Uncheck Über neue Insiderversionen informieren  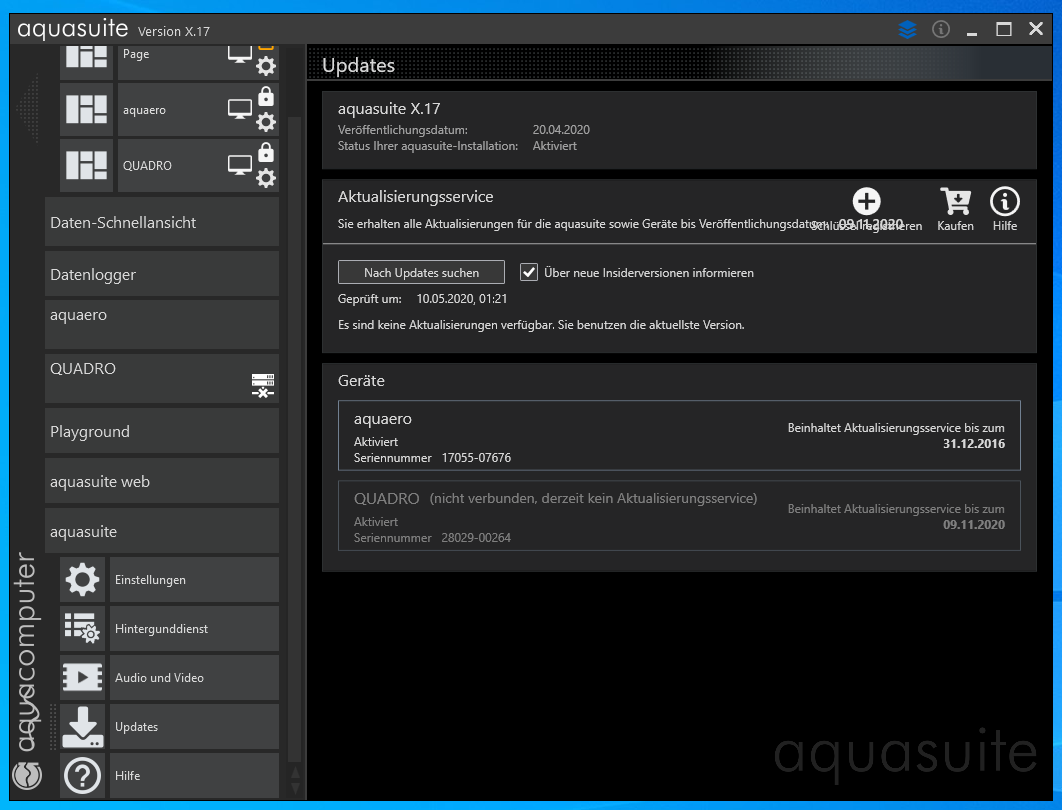(530, 272)
